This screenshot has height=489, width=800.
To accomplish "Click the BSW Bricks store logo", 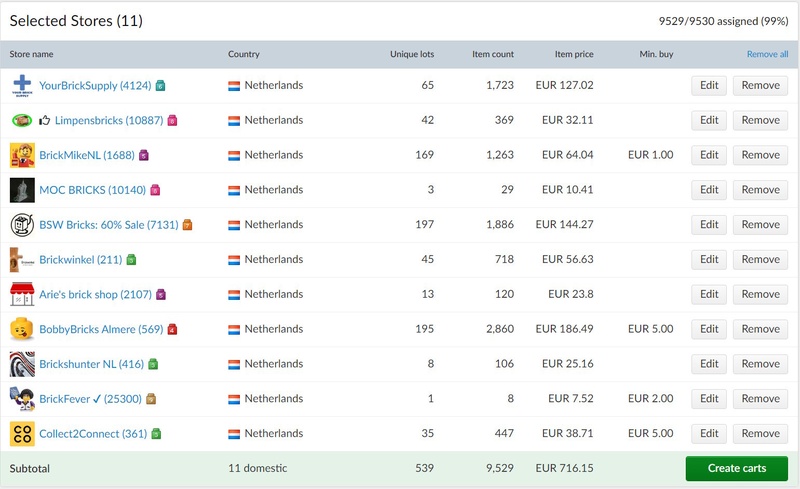I will pyautogui.click(x=22, y=225).
